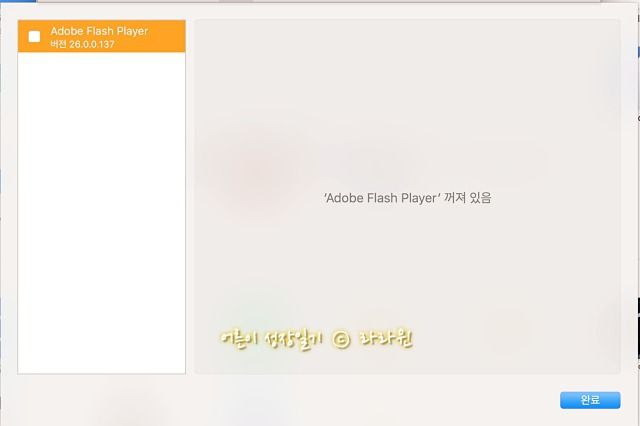Click the 라라원 watermark text
The height and width of the screenshot is (426, 640).
[386, 339]
